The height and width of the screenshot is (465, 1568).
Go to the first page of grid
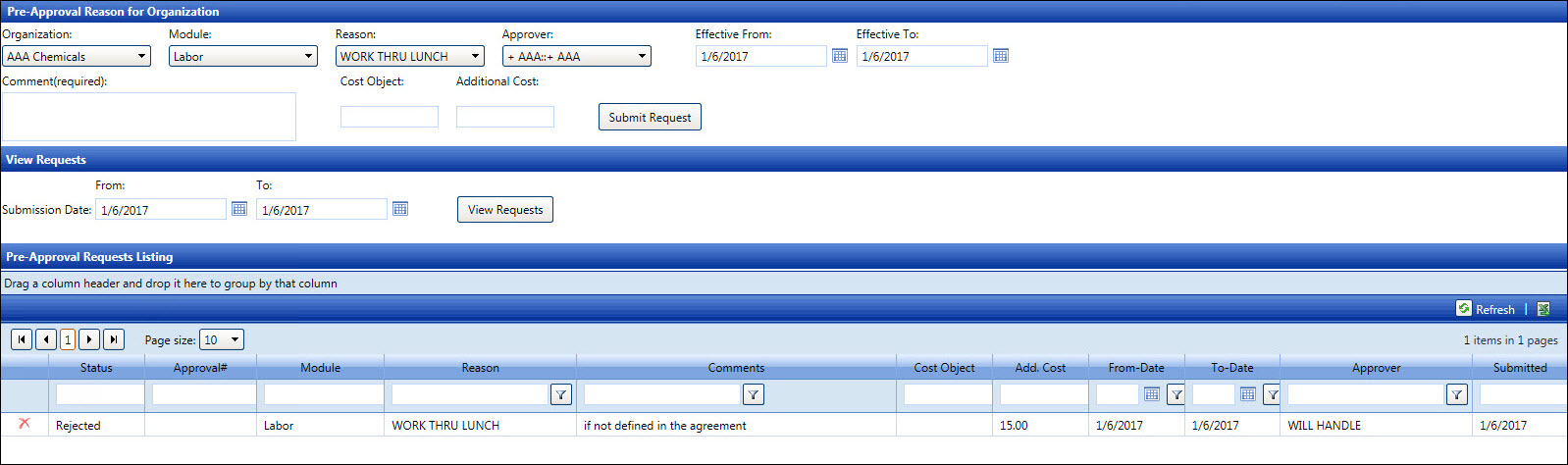[21, 339]
